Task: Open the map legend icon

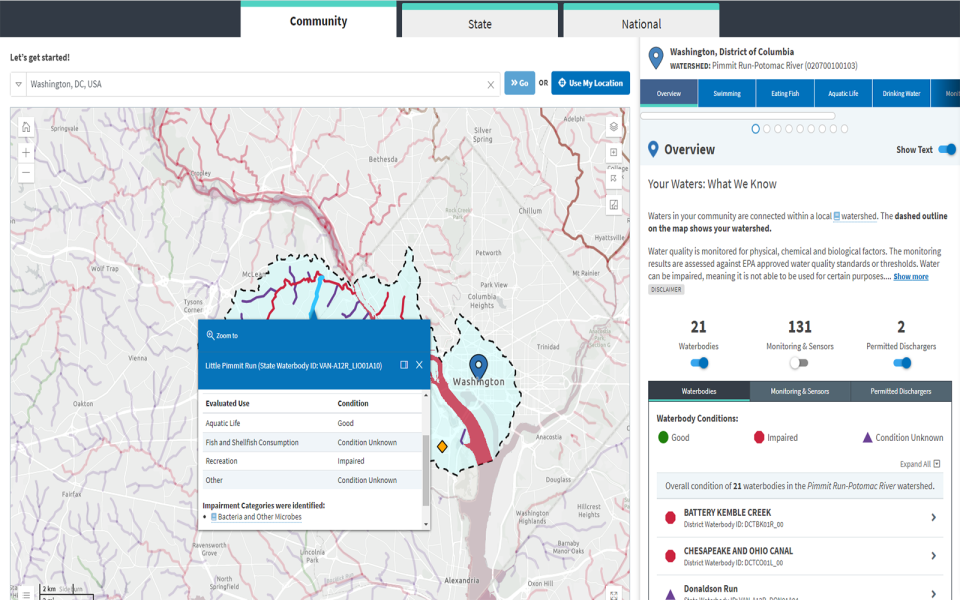Action: pyautogui.click(x=614, y=204)
